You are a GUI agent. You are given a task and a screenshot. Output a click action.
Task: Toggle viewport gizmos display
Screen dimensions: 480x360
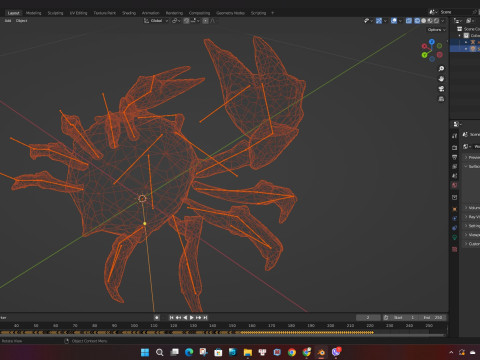379,21
